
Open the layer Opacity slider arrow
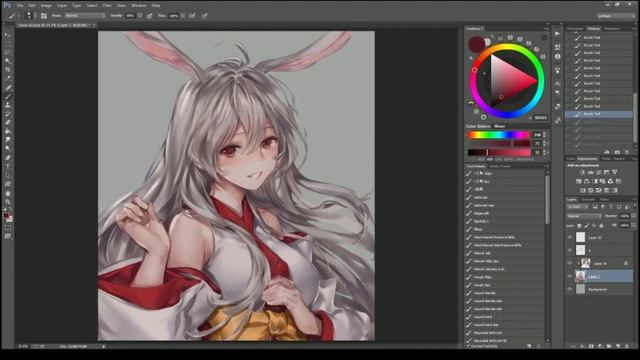click(633, 216)
